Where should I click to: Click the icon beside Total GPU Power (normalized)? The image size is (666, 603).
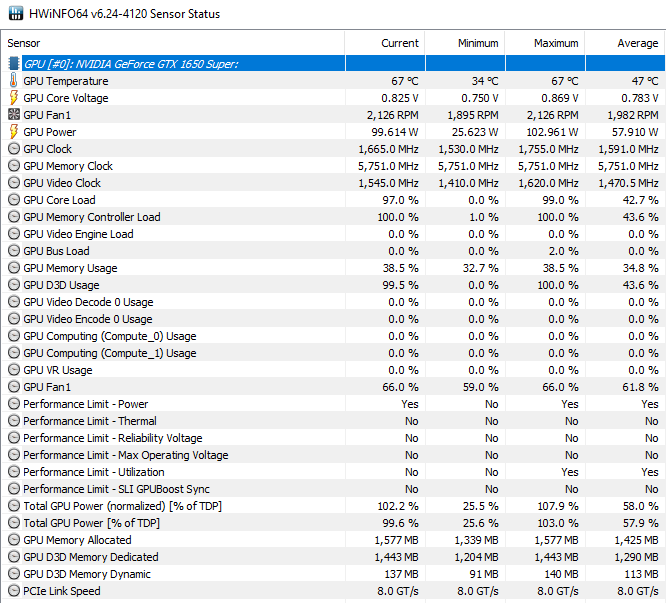tap(14, 505)
